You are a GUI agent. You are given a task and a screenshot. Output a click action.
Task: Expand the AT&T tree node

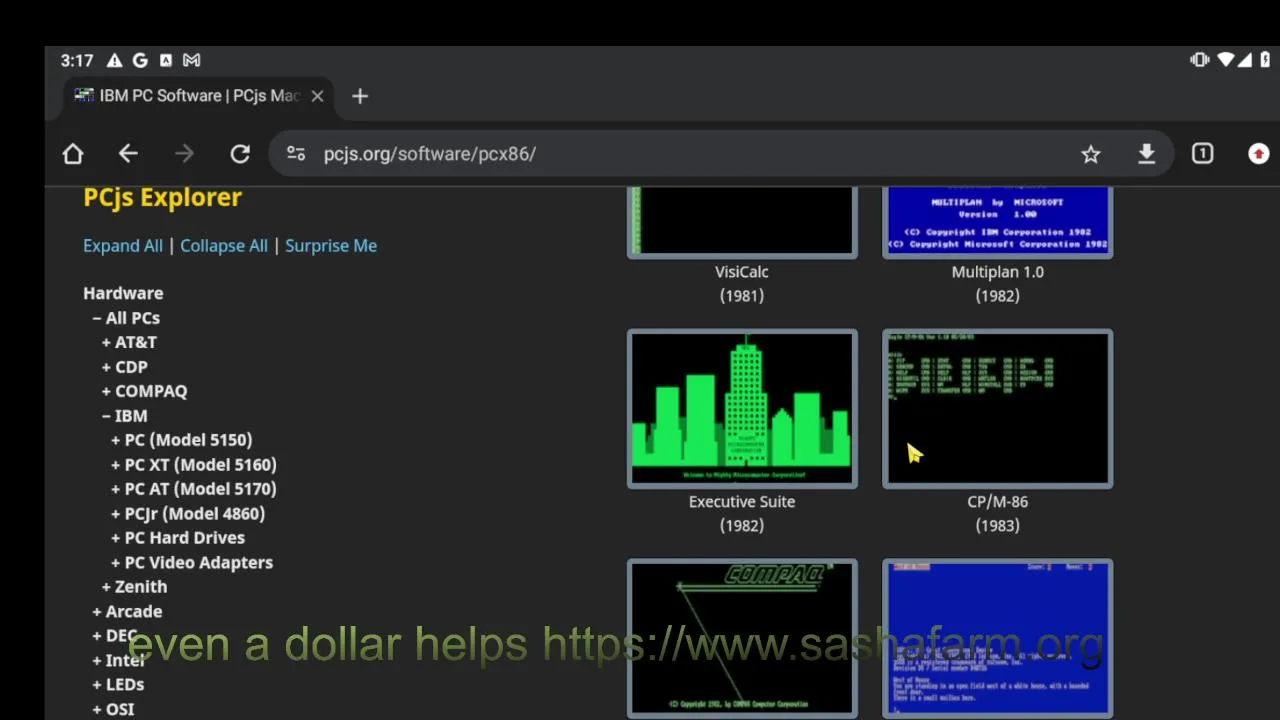[x=129, y=342]
